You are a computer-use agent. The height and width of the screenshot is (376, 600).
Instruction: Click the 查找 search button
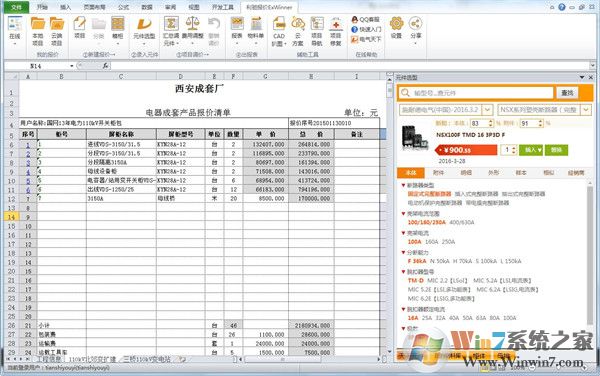click(567, 93)
